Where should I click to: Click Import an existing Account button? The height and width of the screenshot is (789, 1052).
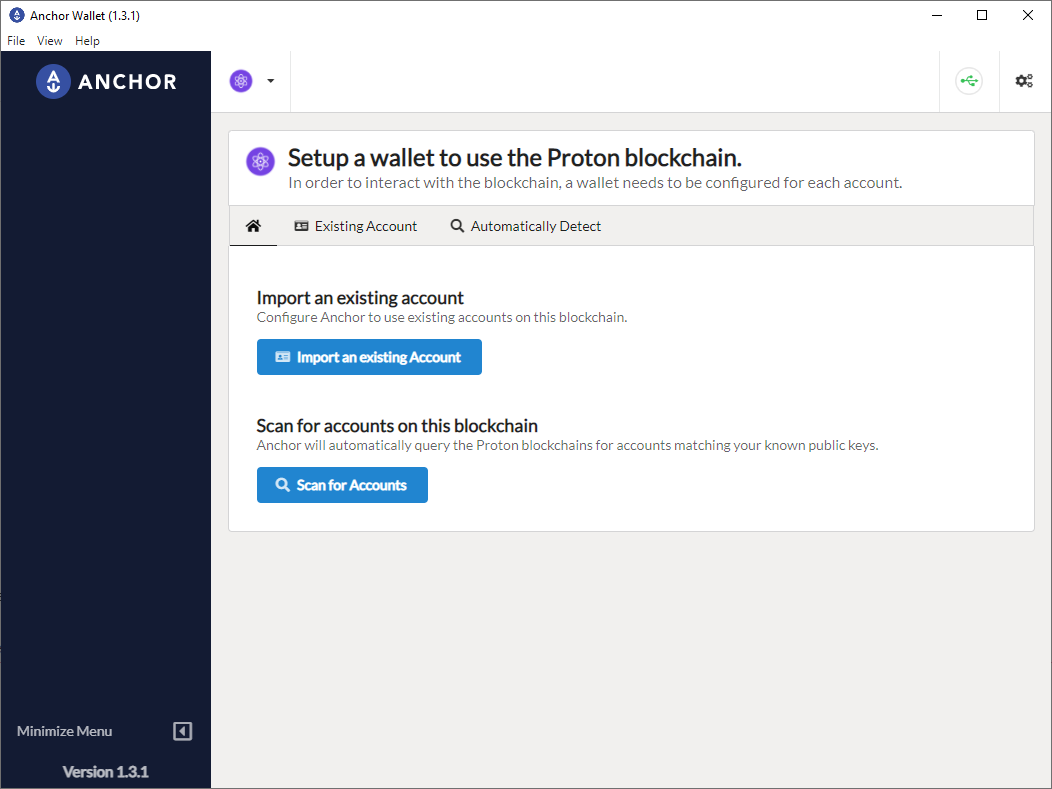tap(369, 357)
